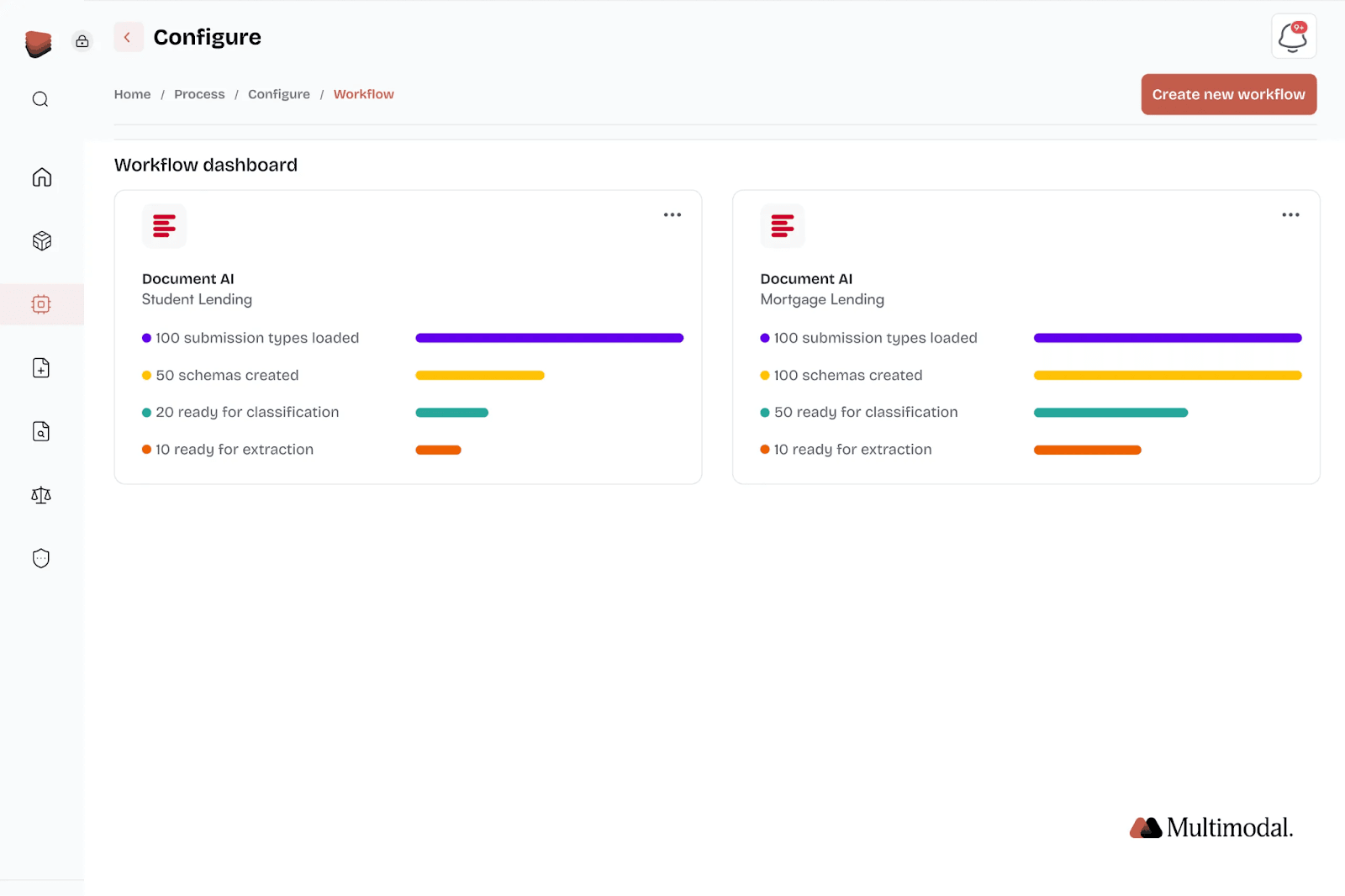Click the red app logo icon

[38, 44]
